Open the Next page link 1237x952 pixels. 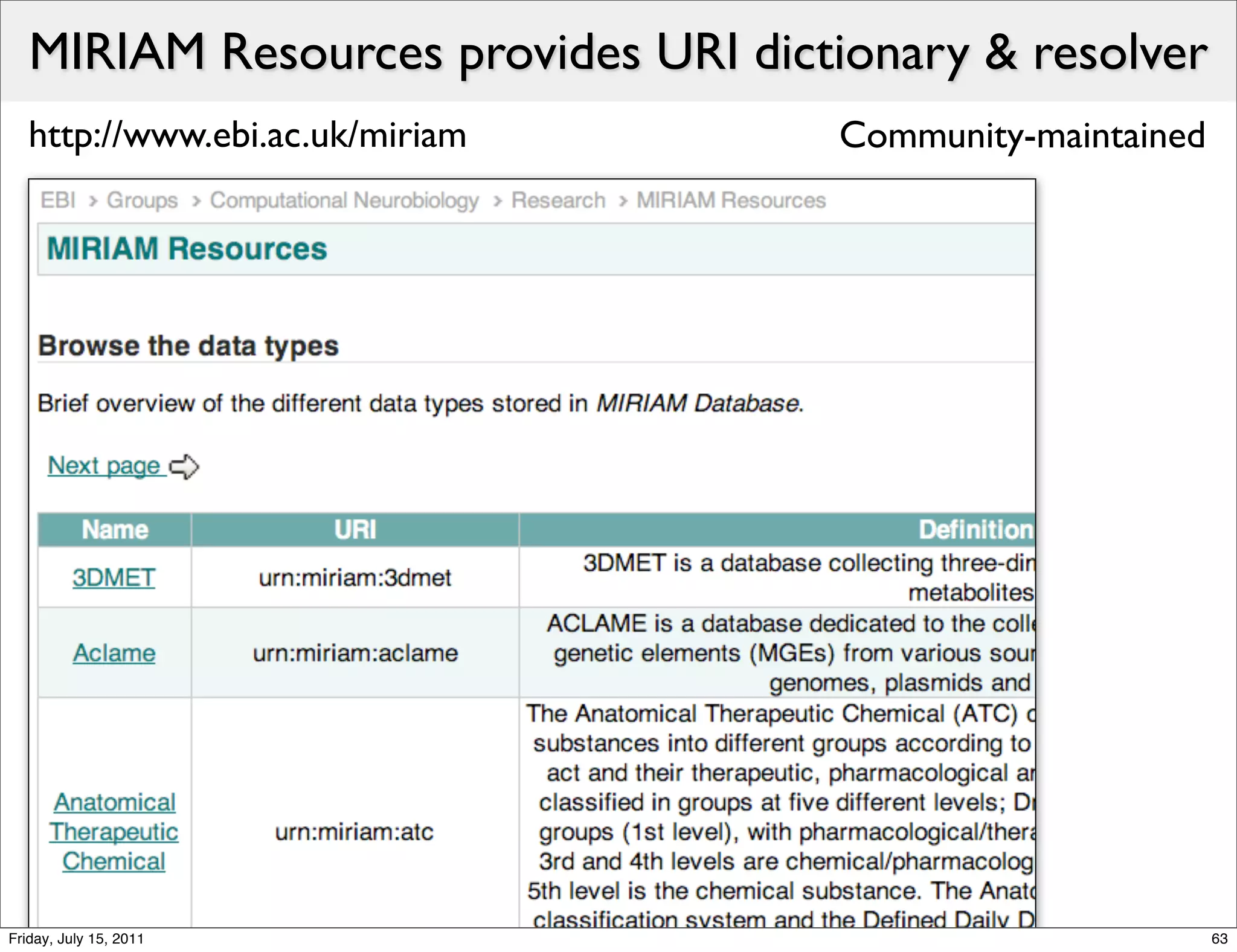[x=107, y=466]
